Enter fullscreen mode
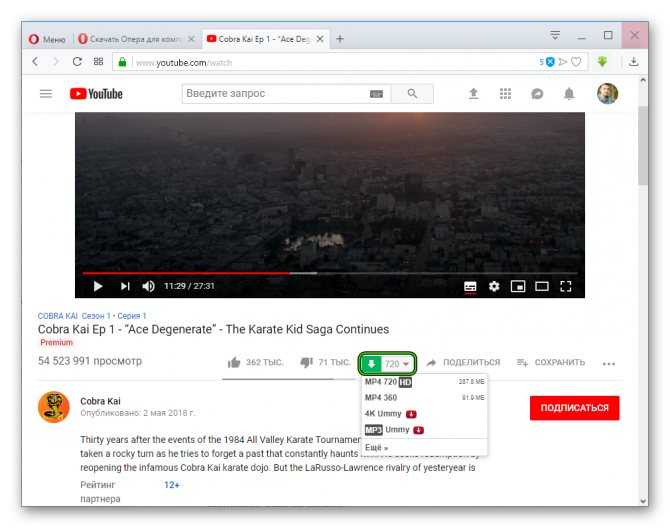This screenshot has height=528, width=670. pyautogui.click(x=566, y=286)
